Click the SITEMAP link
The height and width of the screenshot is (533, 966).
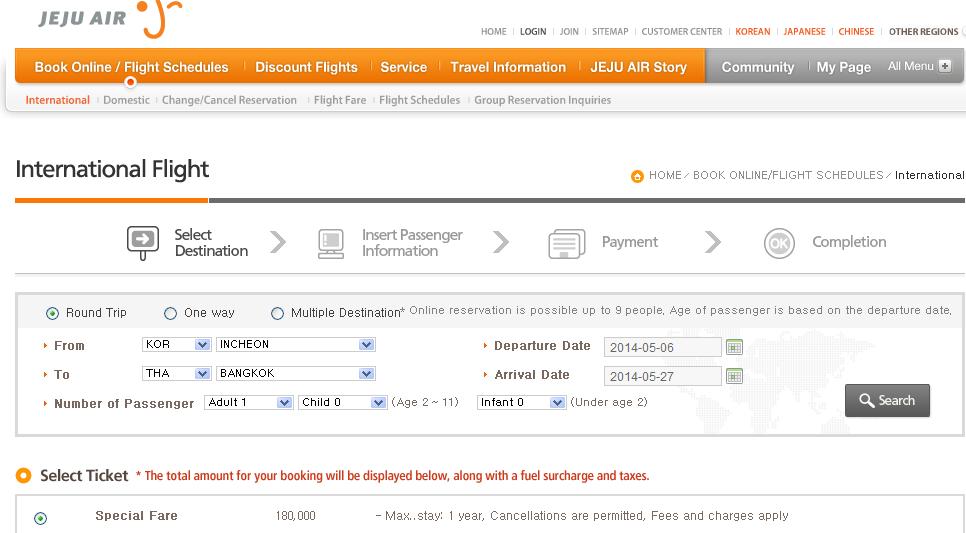(610, 31)
